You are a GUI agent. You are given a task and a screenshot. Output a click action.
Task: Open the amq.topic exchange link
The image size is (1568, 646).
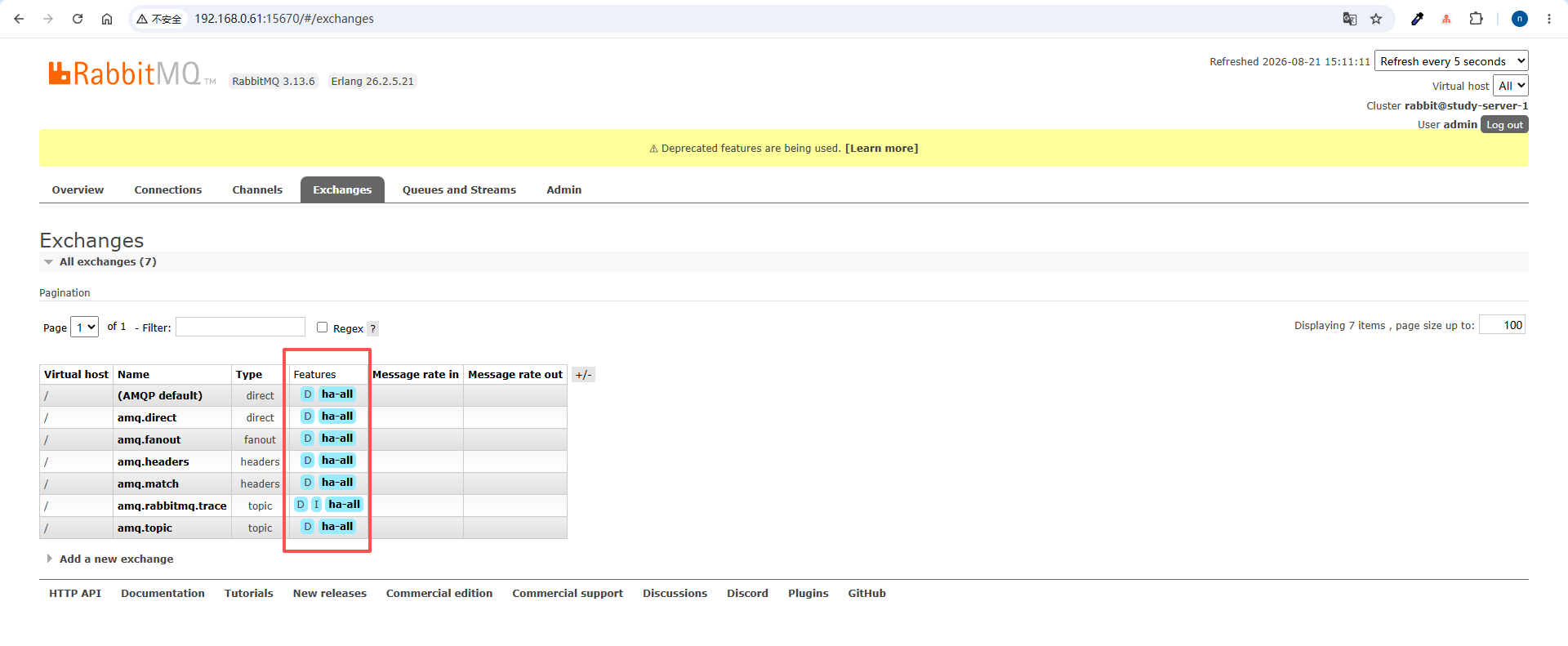pyautogui.click(x=145, y=528)
